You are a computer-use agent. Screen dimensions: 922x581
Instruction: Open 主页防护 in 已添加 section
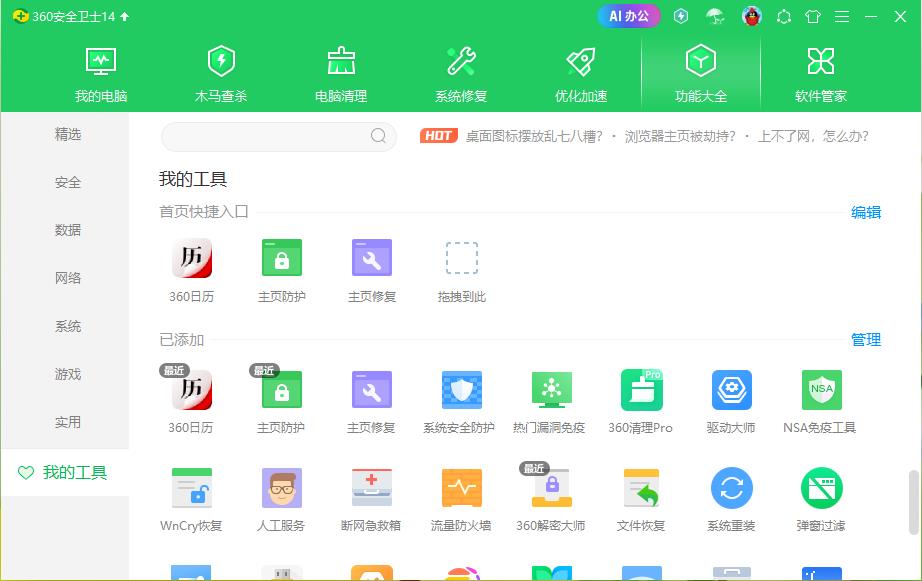(281, 402)
